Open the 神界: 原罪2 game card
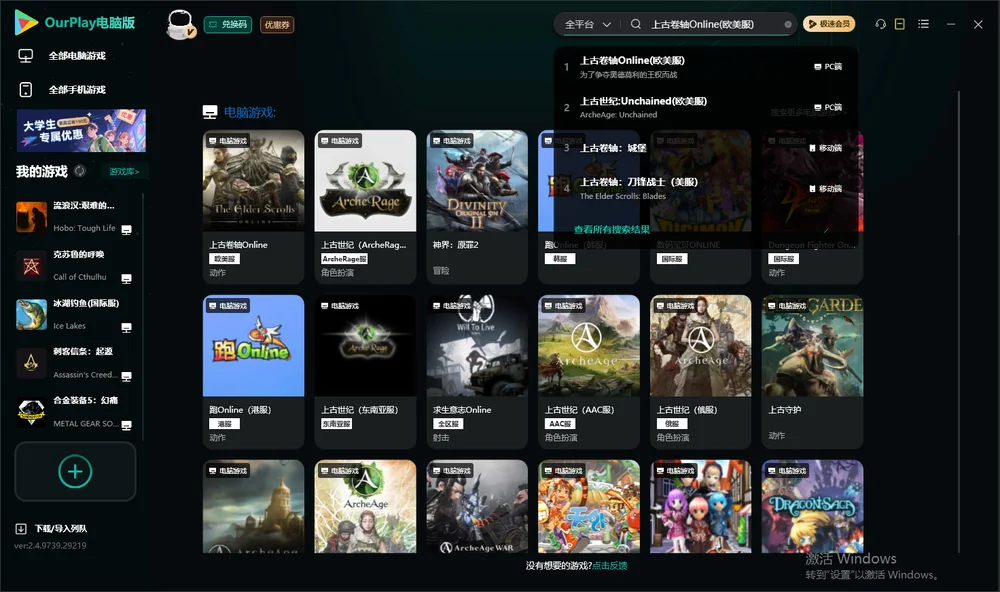 point(477,206)
